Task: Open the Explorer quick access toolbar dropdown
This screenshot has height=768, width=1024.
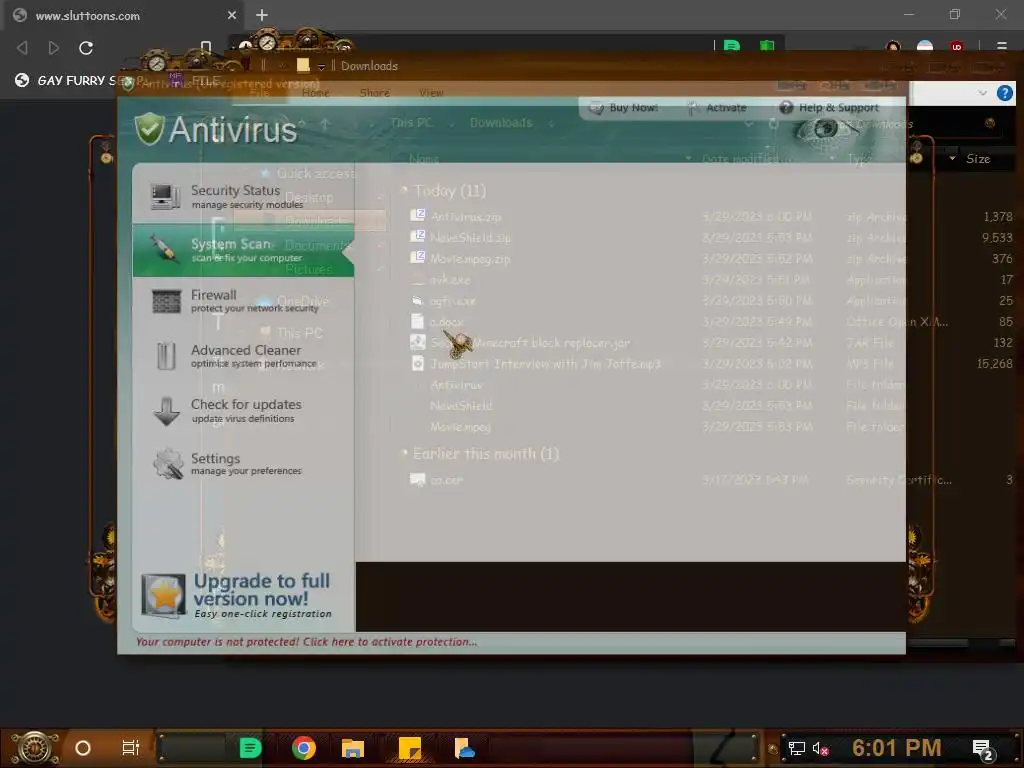Action: 321,67
